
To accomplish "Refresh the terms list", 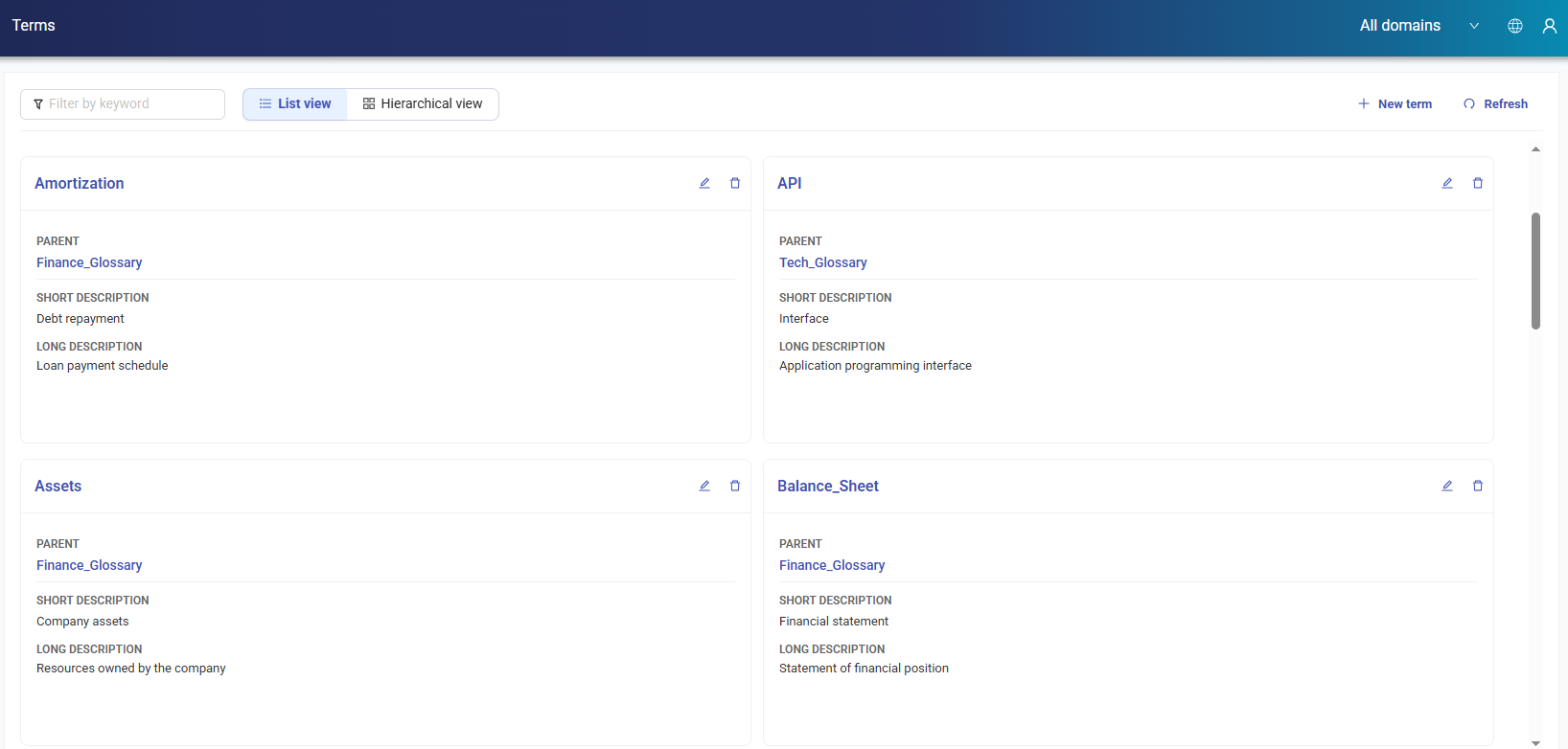I will point(1495,103).
